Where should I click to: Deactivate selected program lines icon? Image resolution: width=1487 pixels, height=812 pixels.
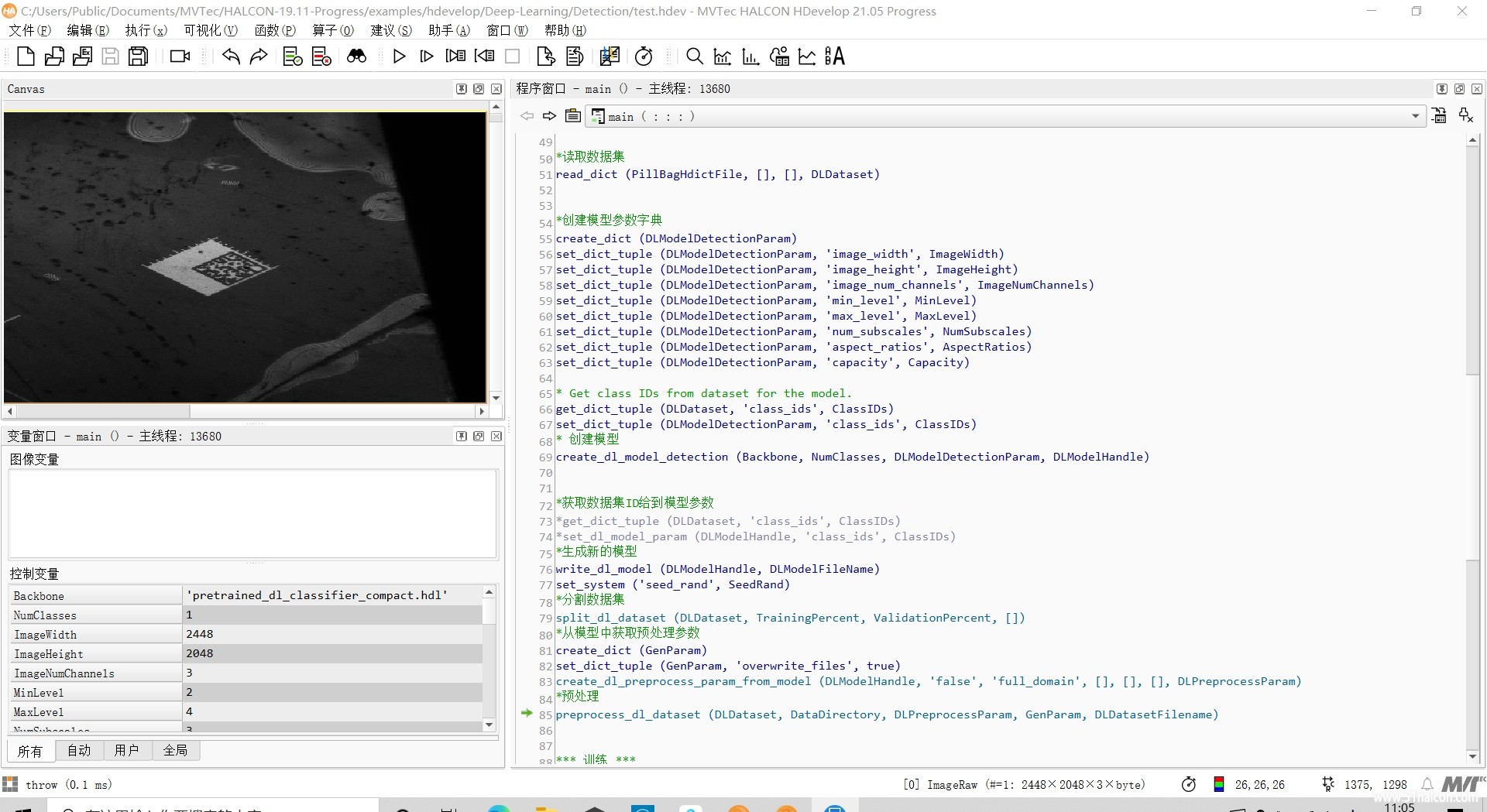click(321, 57)
